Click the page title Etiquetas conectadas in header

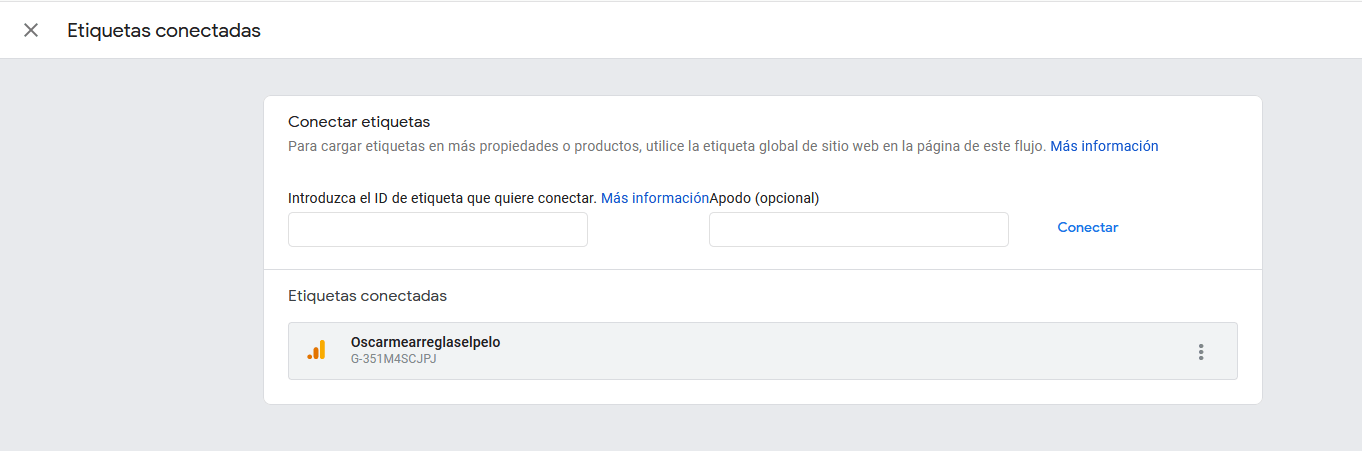[164, 31]
